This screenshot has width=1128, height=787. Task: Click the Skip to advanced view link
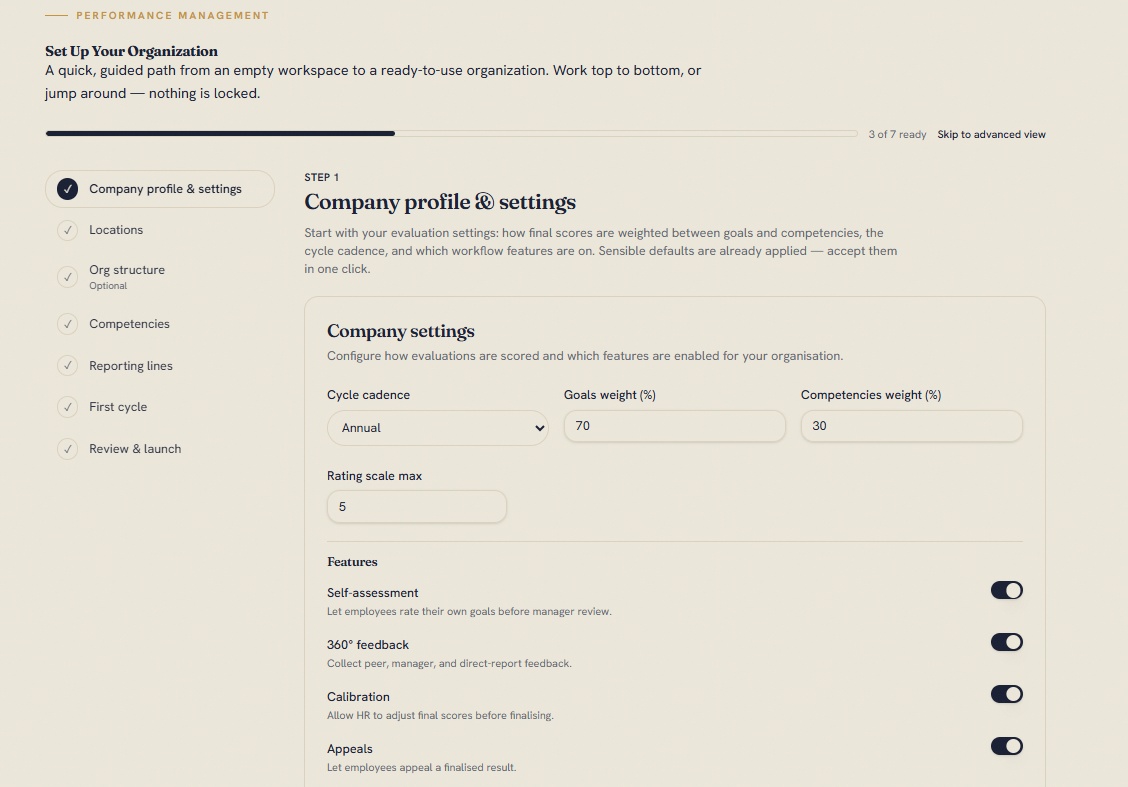click(991, 135)
